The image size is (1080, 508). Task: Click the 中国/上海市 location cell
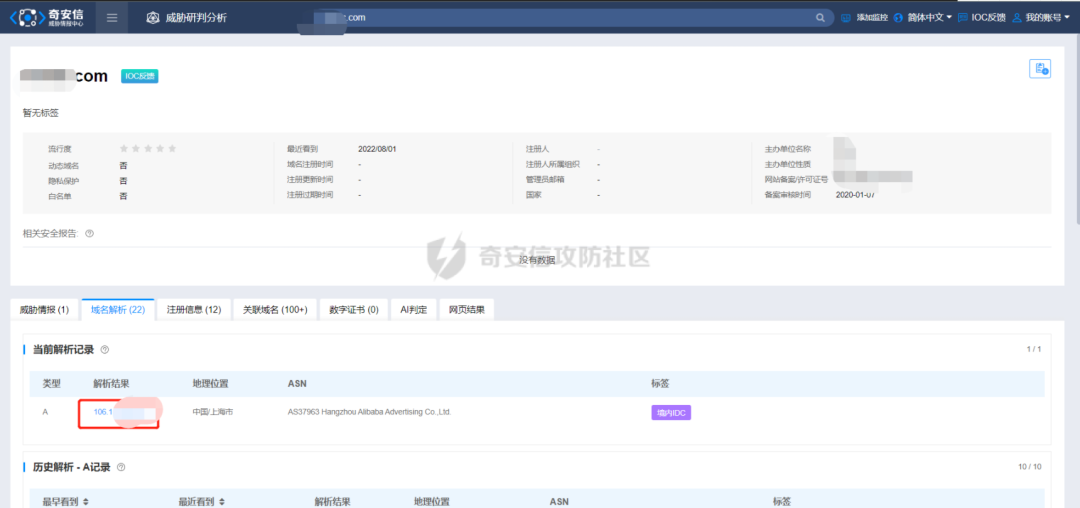click(x=213, y=412)
